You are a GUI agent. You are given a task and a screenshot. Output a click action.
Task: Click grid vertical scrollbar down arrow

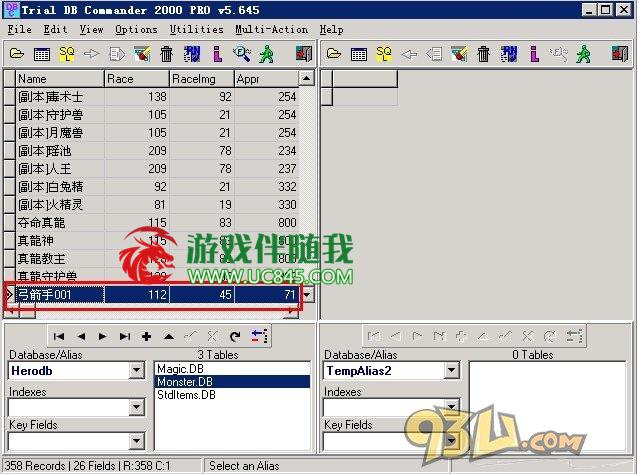pos(308,294)
